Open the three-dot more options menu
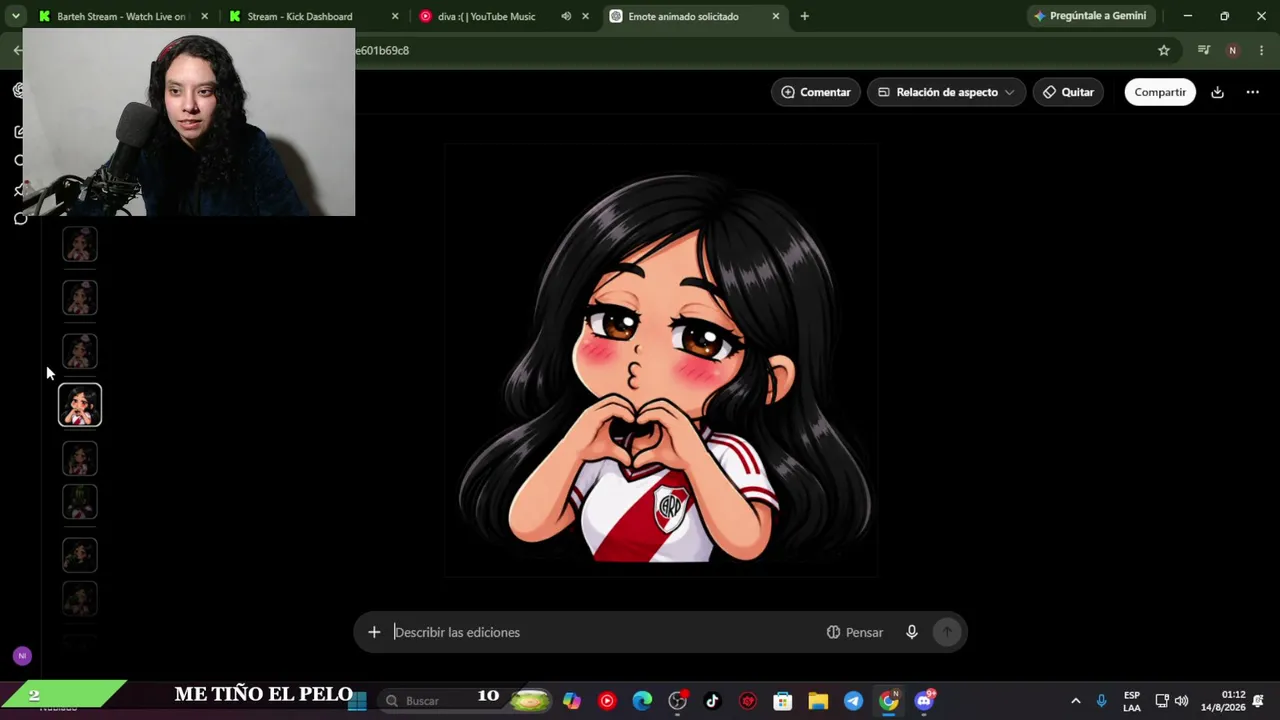Image resolution: width=1280 pixels, height=720 pixels. [1252, 92]
